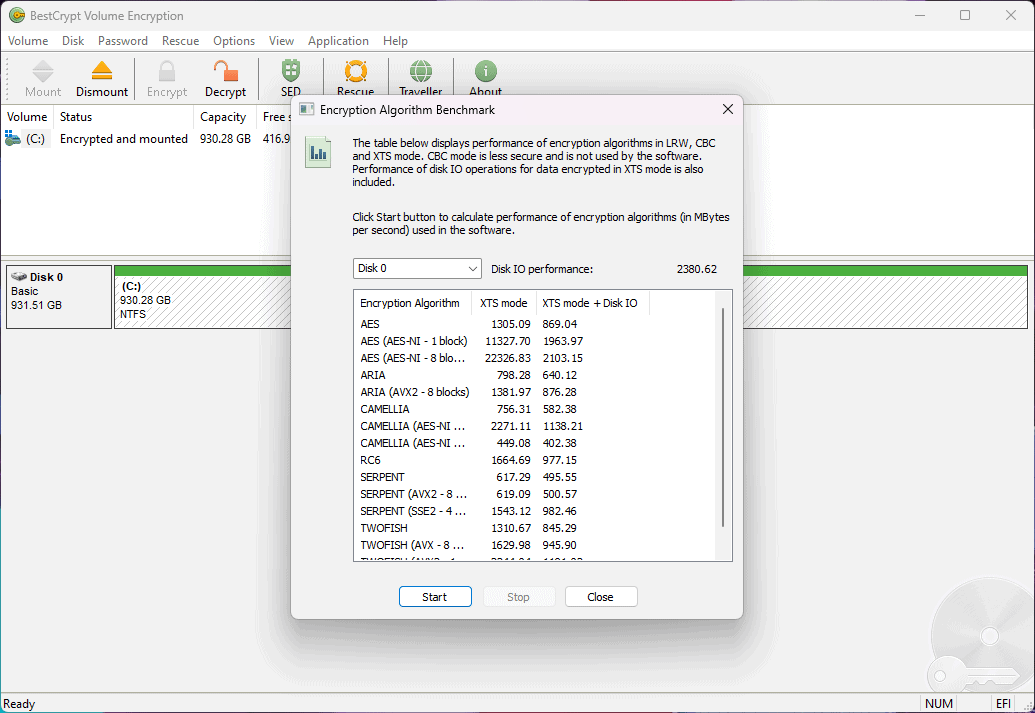
Task: Click the Volume column header
Action: click(27, 117)
